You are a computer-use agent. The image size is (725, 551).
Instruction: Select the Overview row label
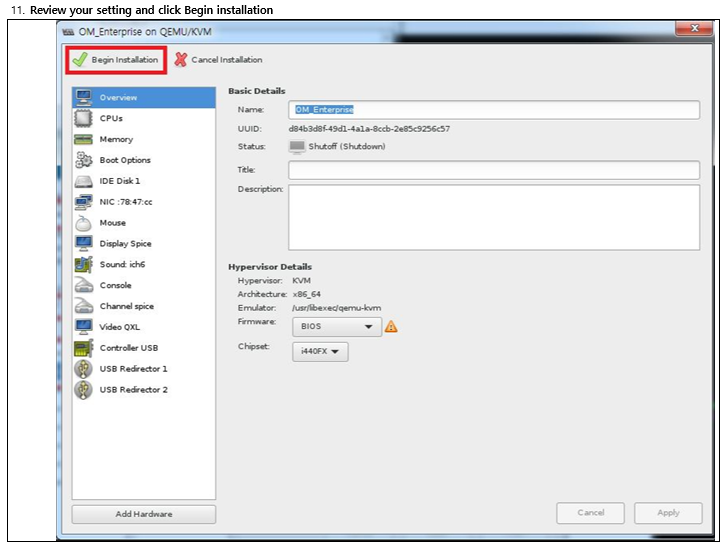tap(118, 98)
